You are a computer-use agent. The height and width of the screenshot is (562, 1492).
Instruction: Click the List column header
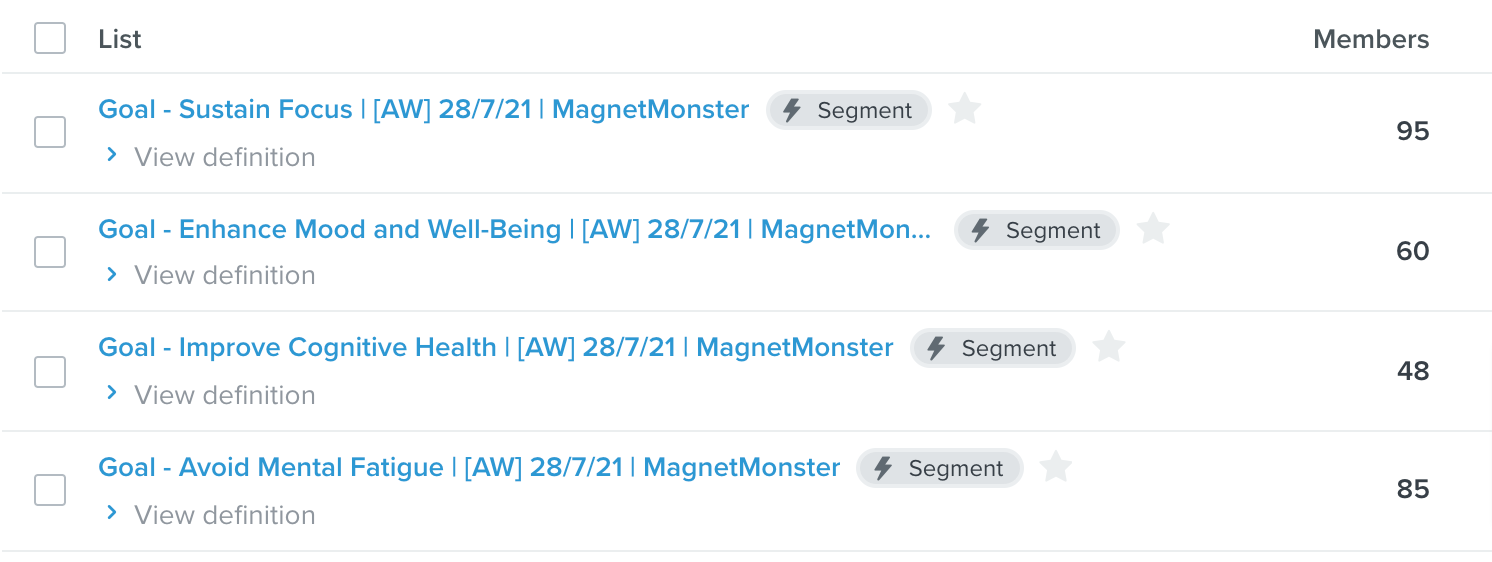pos(120,39)
